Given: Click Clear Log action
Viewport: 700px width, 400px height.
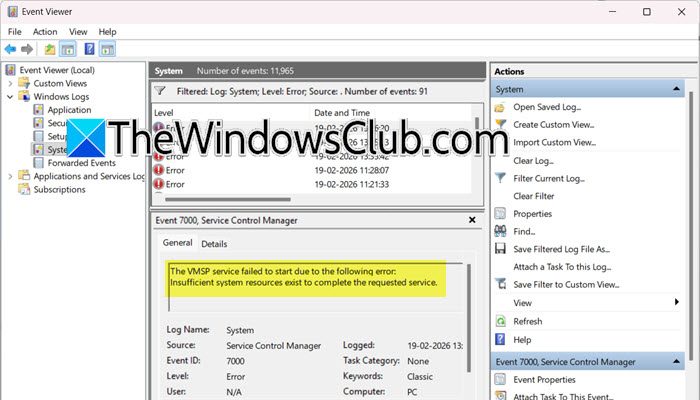Looking at the screenshot, I should pyautogui.click(x=533, y=161).
